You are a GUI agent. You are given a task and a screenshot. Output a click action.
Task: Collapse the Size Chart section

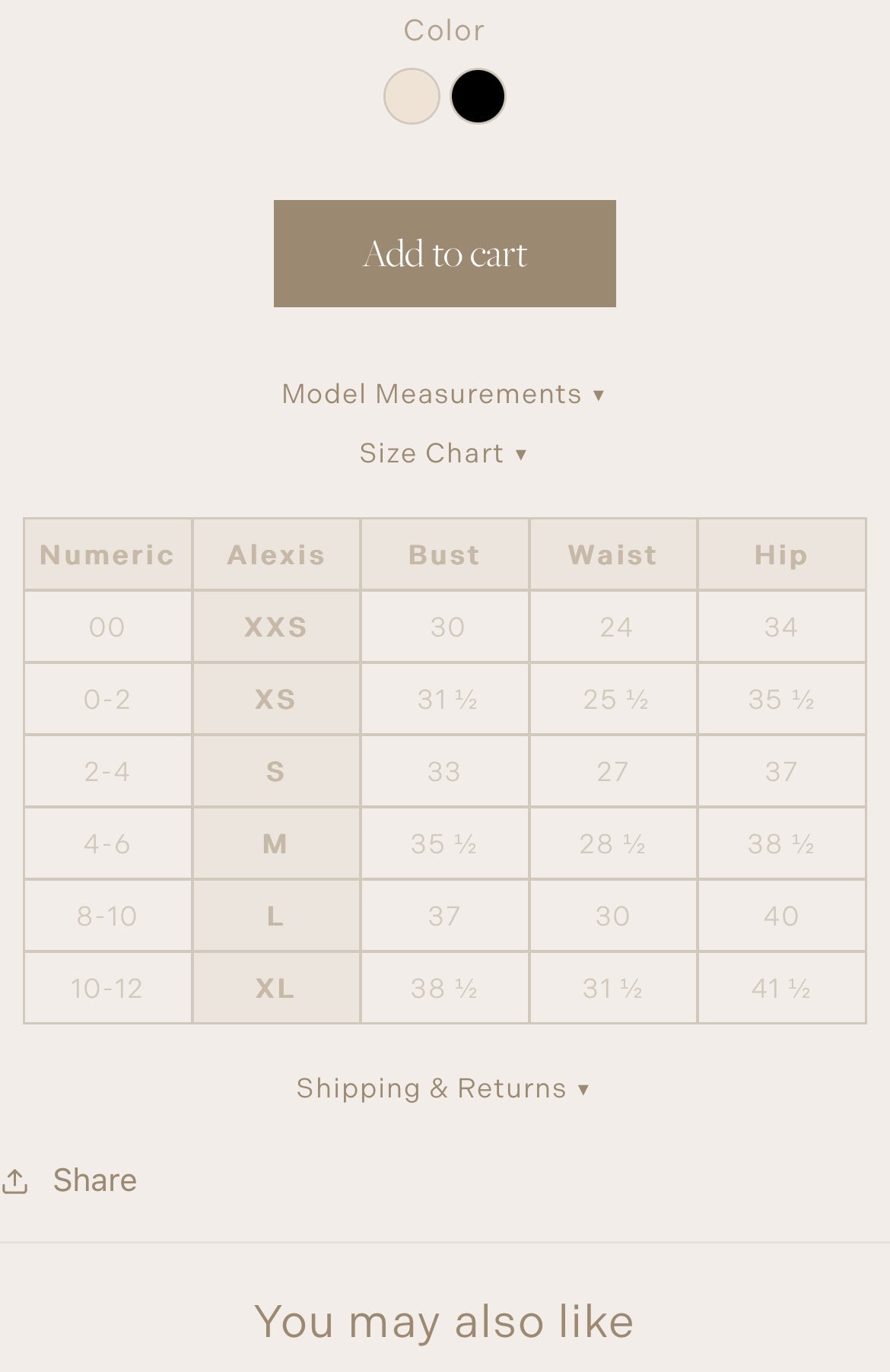pyautogui.click(x=443, y=453)
